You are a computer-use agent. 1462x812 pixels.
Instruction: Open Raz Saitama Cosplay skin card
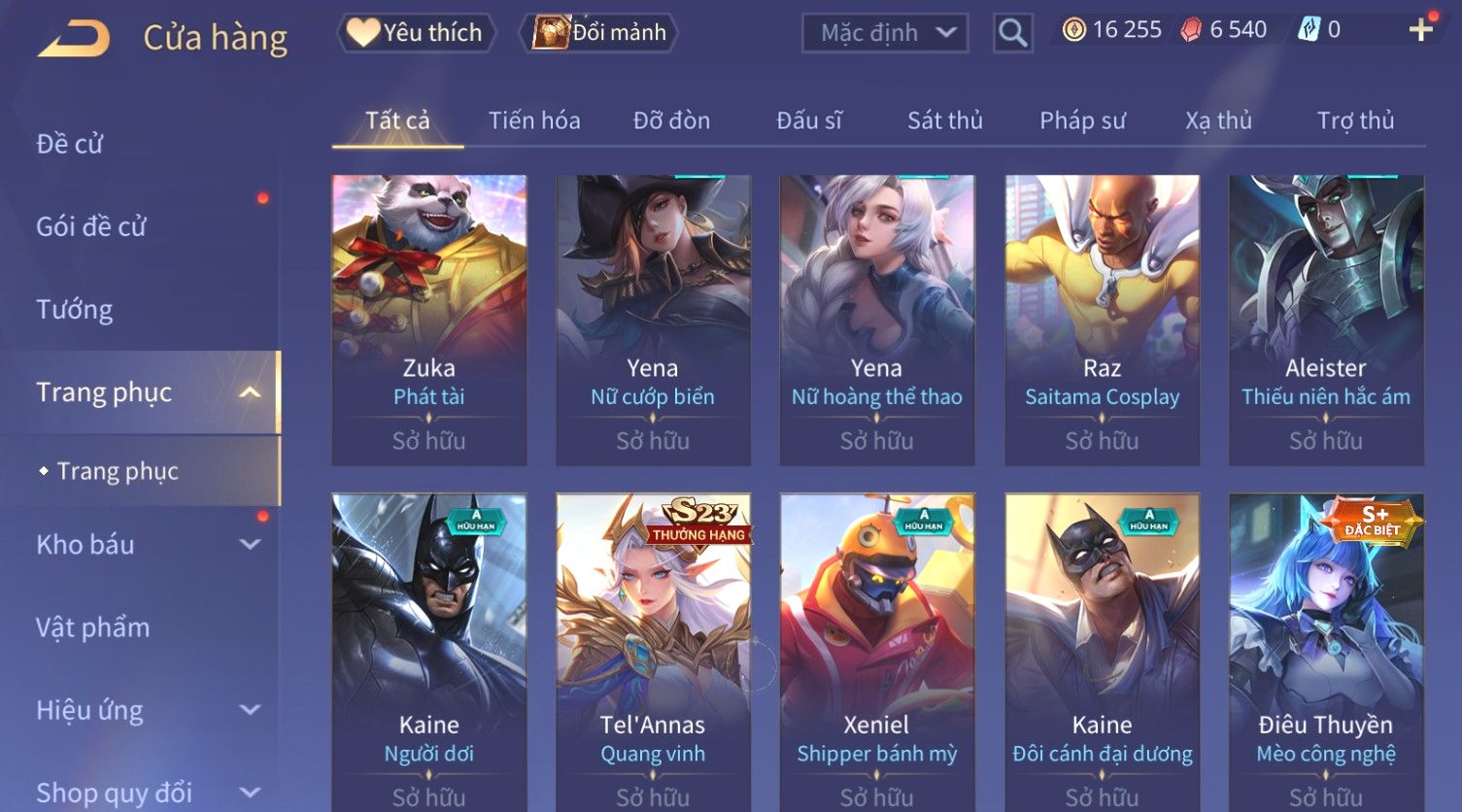tap(1102, 320)
